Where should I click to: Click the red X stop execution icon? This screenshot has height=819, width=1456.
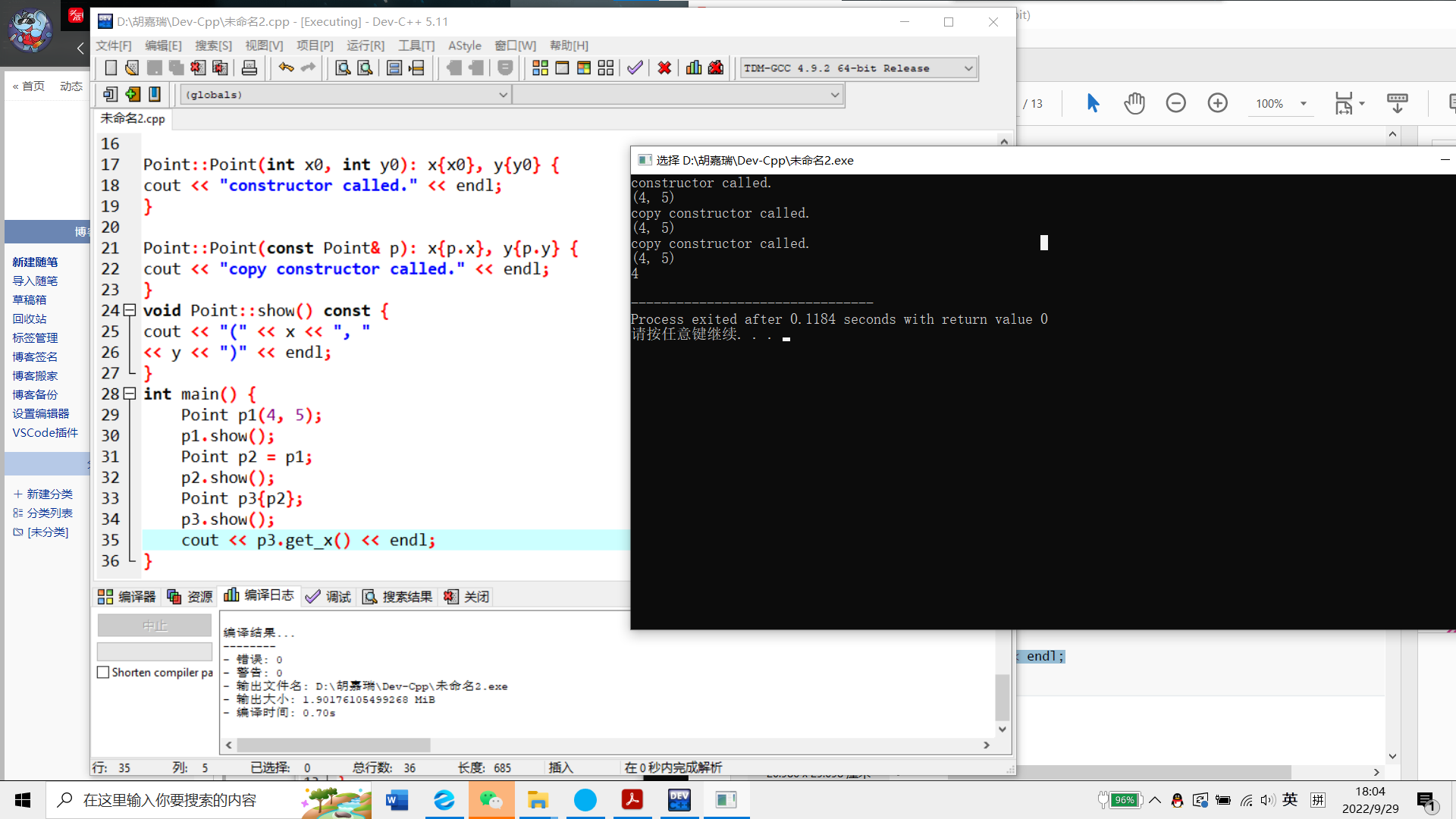coord(664,68)
